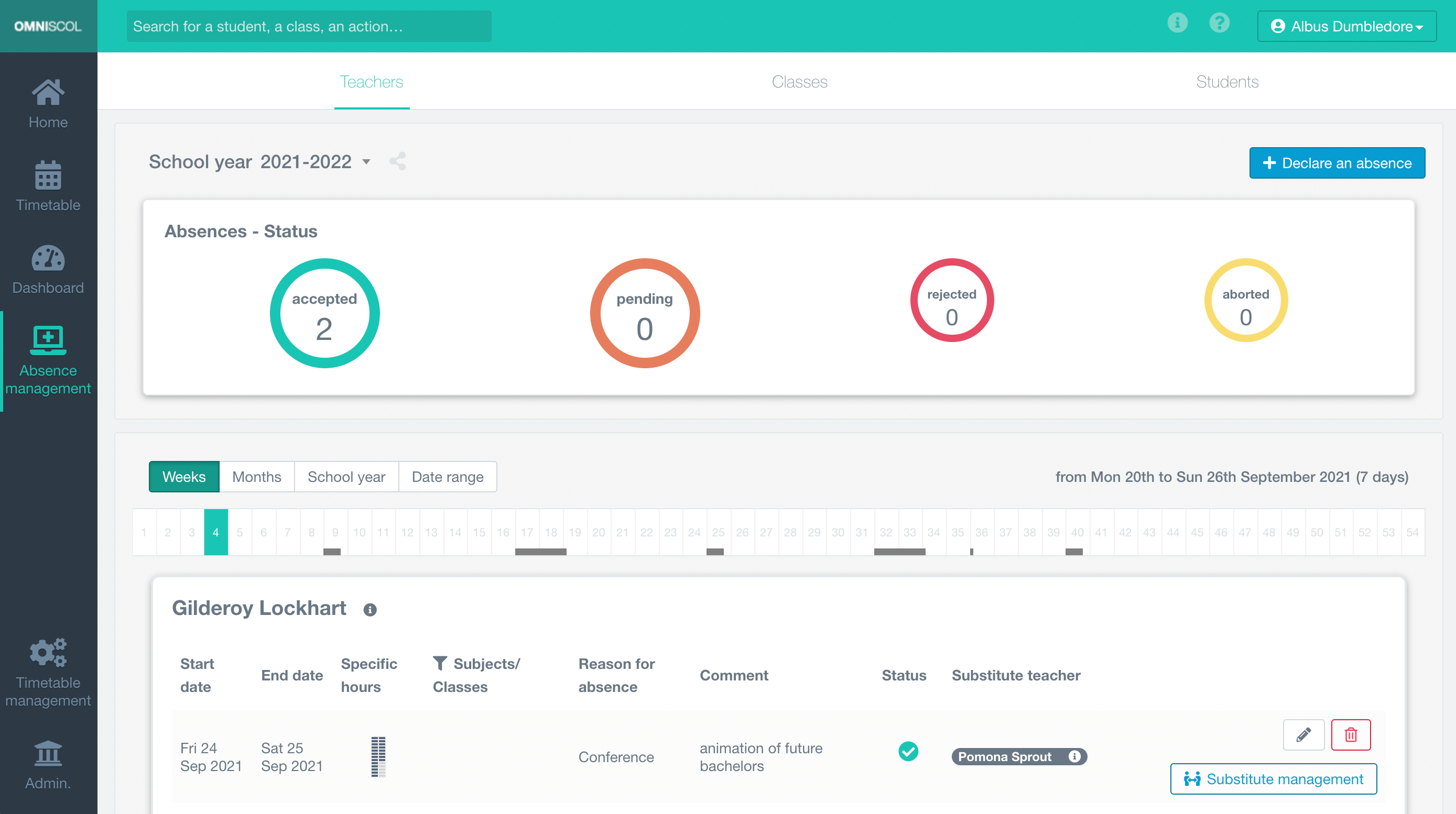This screenshot has height=814, width=1456.
Task: Open Subjects/Classes column filter
Action: [440, 663]
